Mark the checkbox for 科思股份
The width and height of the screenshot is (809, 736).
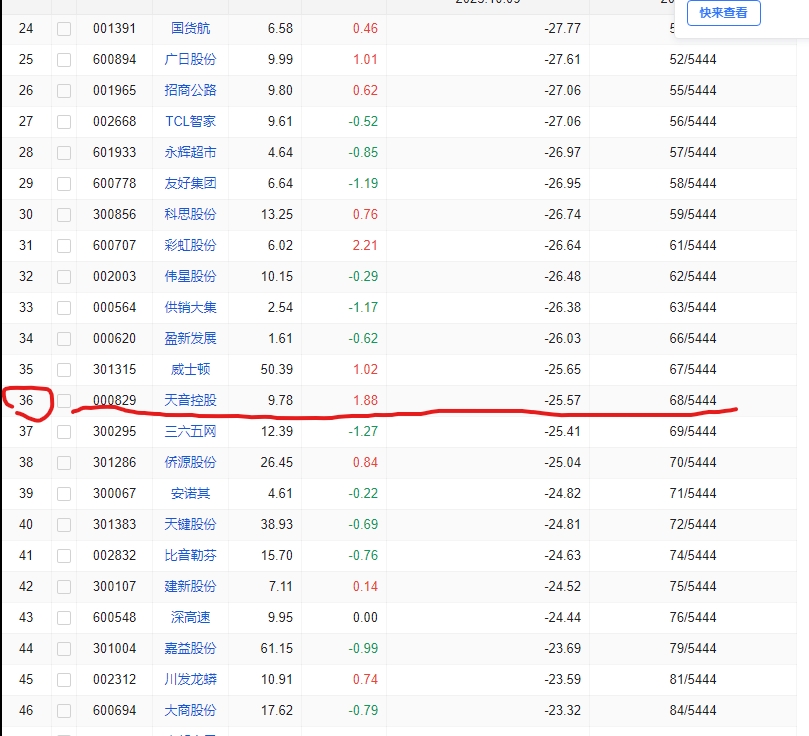[x=64, y=215]
